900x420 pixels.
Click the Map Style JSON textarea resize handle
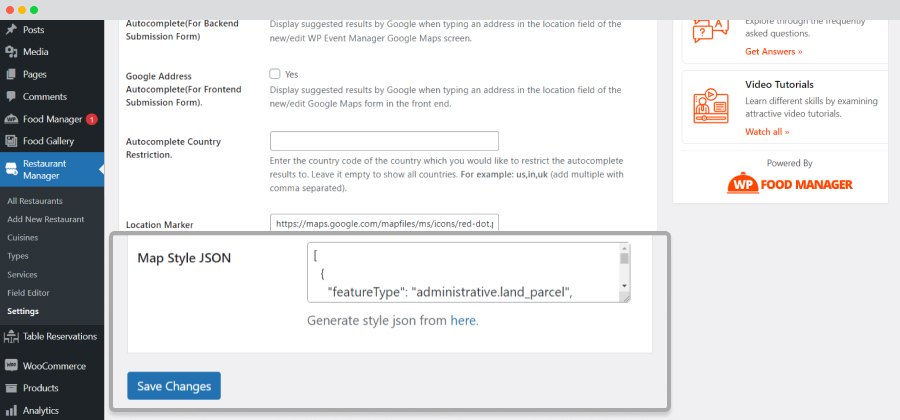626,297
